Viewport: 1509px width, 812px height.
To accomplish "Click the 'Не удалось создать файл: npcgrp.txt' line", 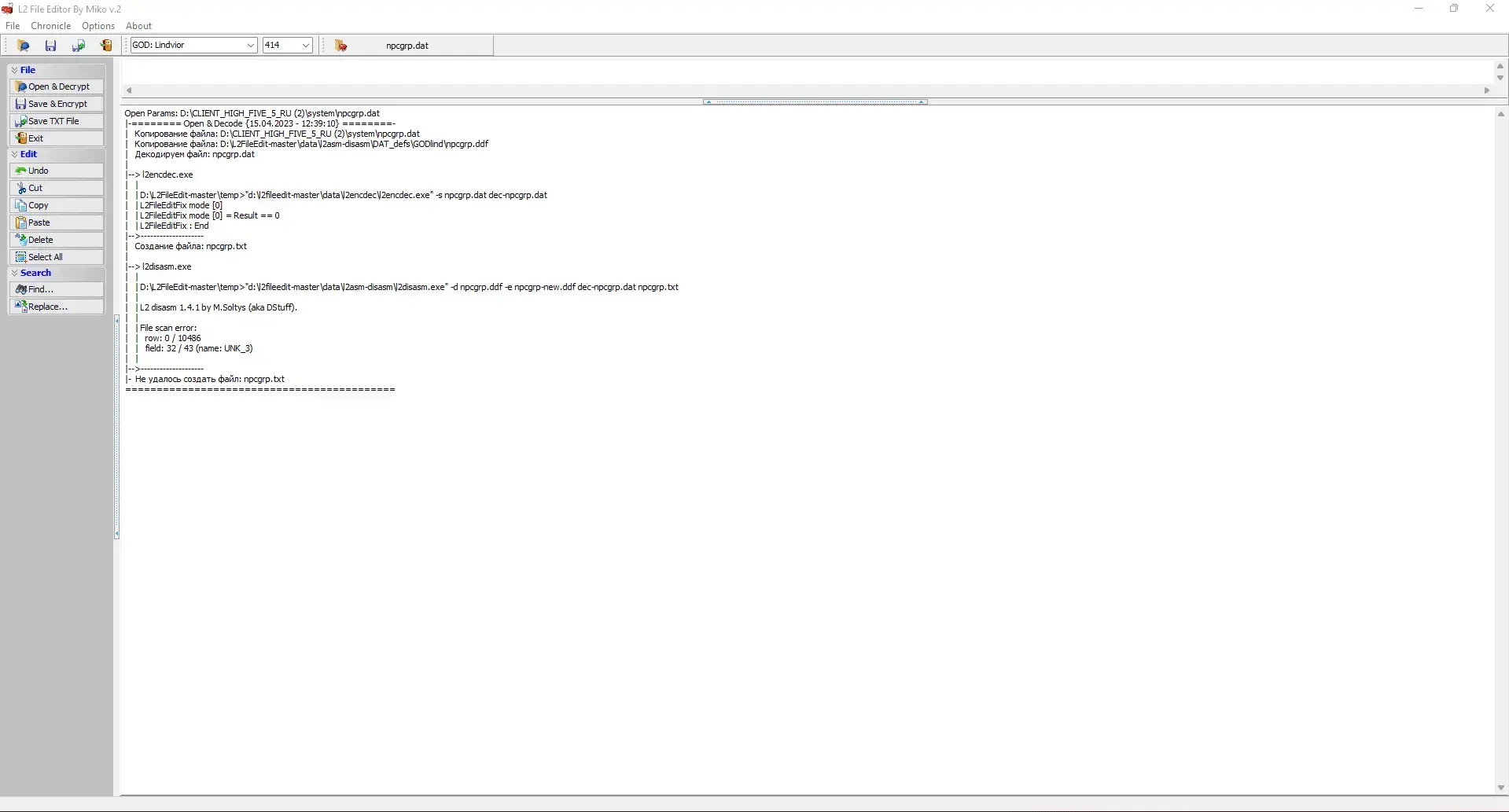I will coord(210,379).
